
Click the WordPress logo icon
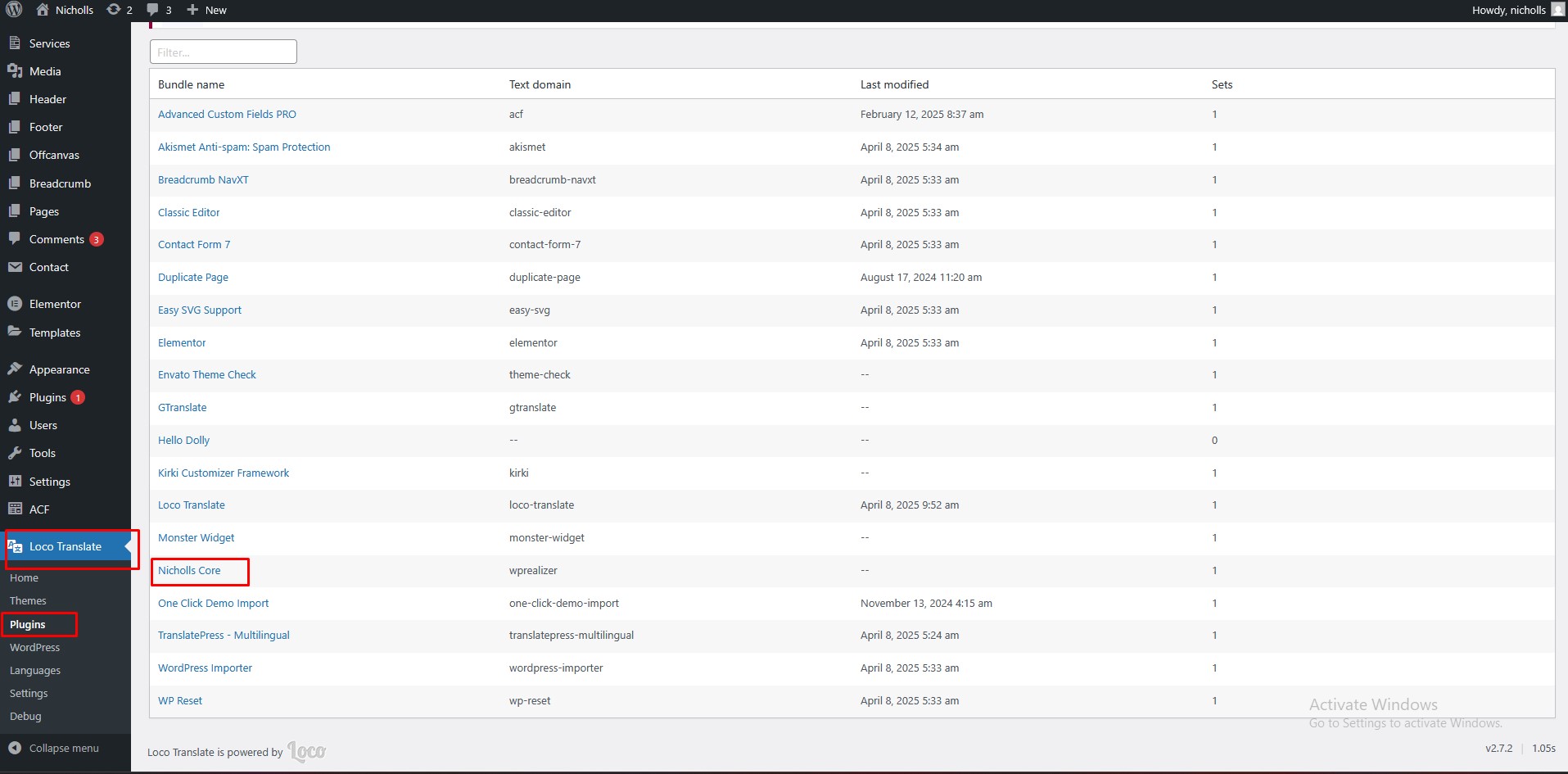(15, 10)
